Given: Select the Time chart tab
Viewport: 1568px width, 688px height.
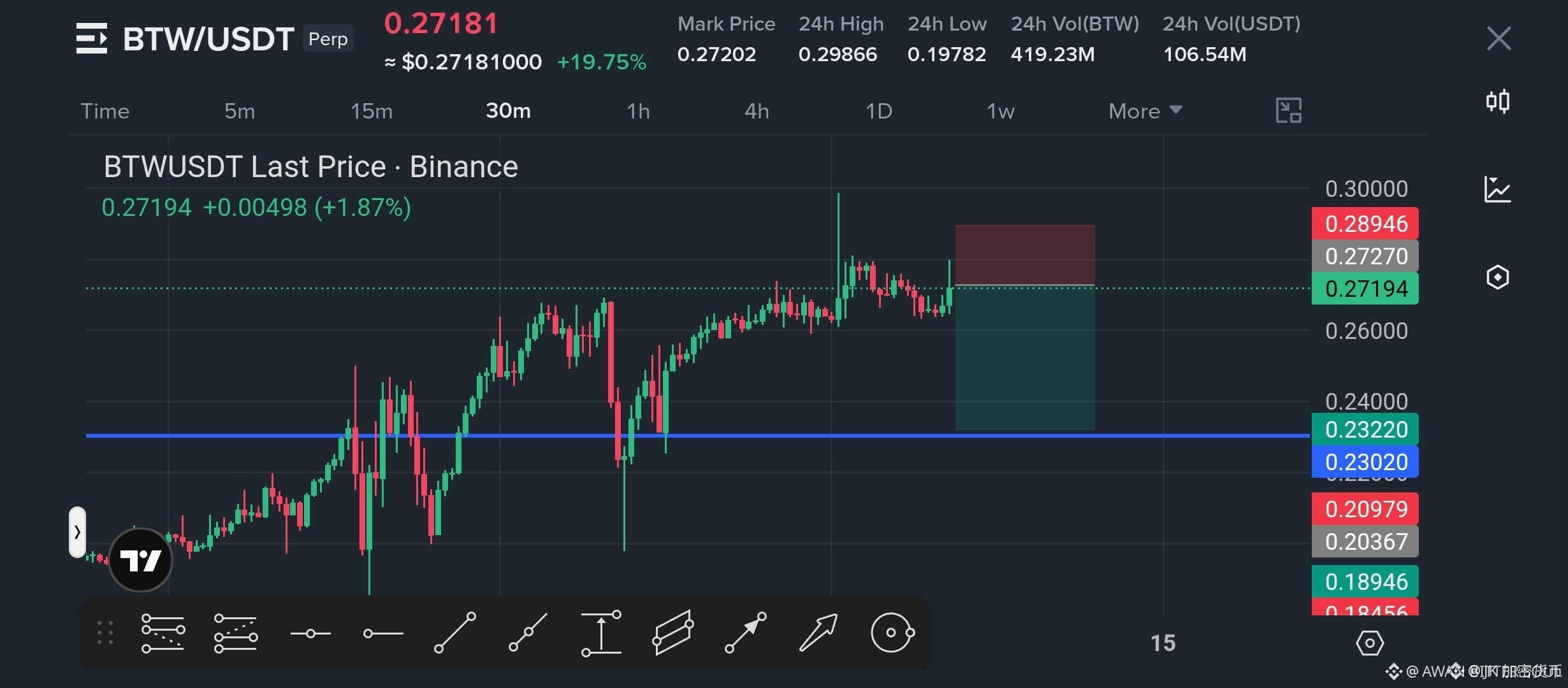Looking at the screenshot, I should pos(105,111).
